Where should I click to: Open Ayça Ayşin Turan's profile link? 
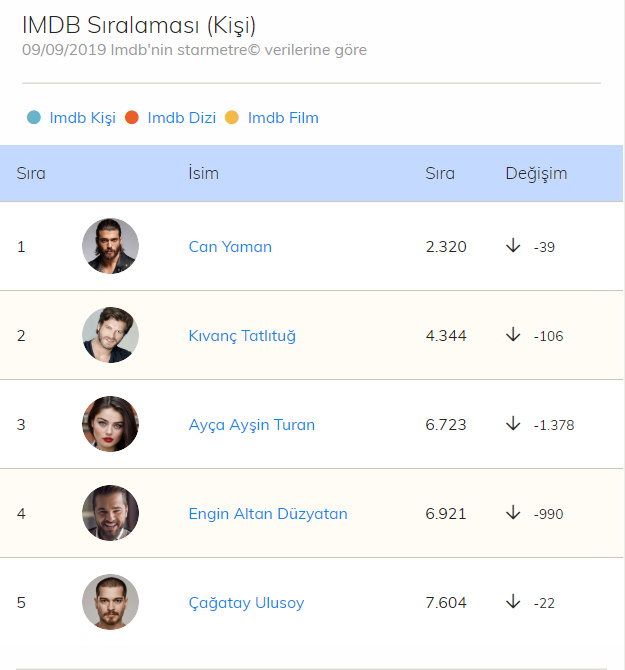[x=252, y=425]
